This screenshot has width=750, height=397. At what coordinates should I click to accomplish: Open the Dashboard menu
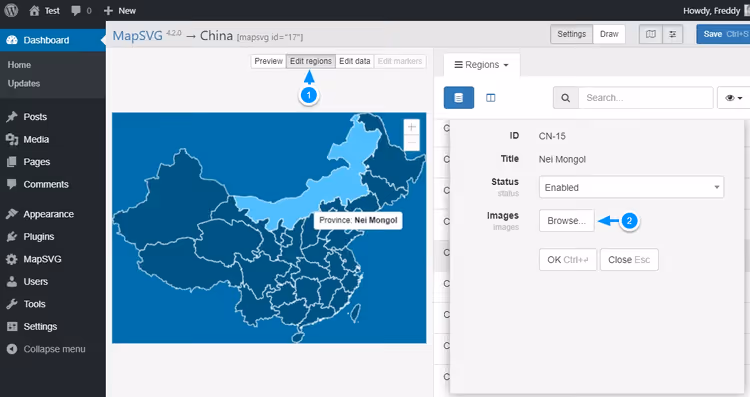pos(53,40)
